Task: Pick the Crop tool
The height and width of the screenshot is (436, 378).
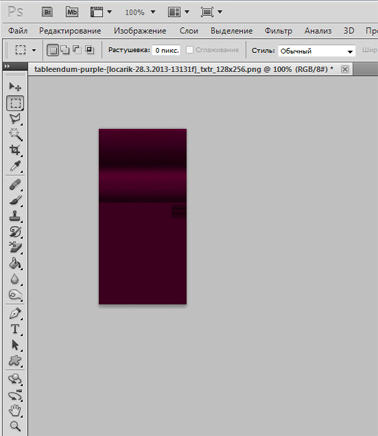Action: coord(15,150)
